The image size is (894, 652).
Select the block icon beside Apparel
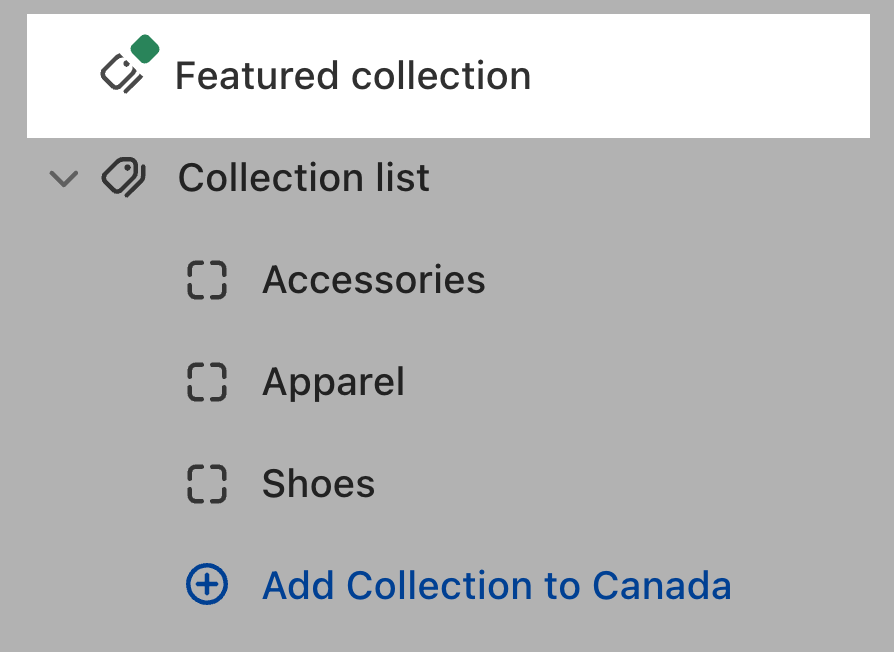point(206,382)
